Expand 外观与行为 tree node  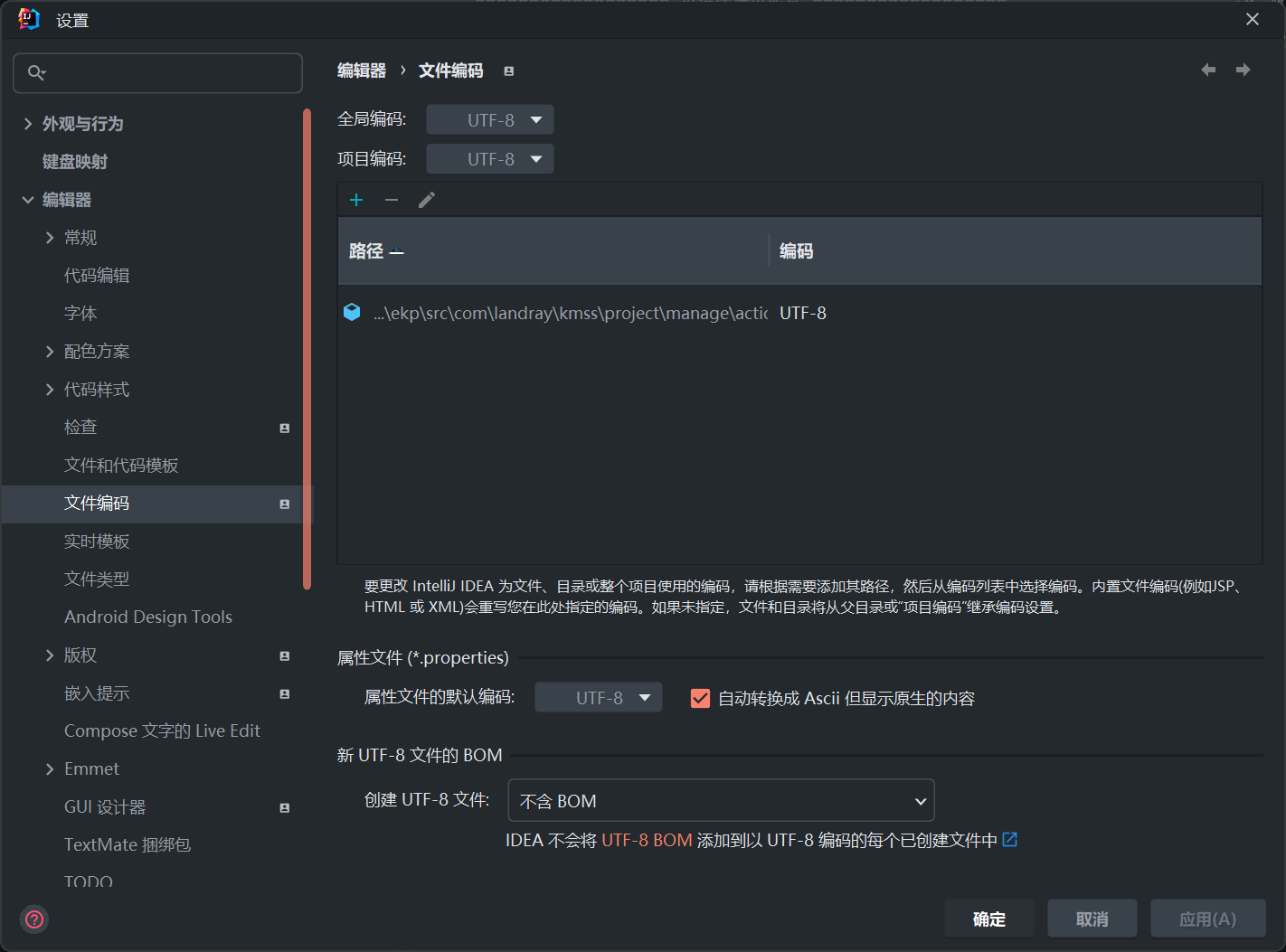coord(28,124)
